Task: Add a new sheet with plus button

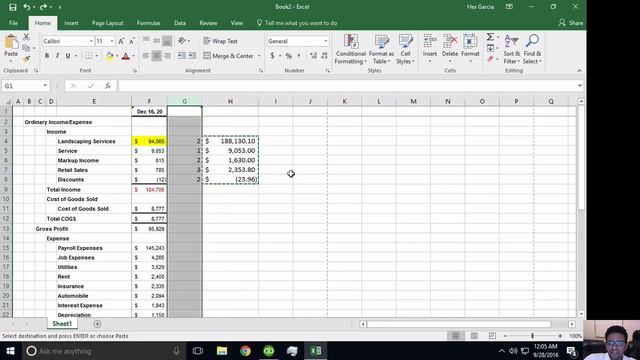Action: [x=97, y=324]
